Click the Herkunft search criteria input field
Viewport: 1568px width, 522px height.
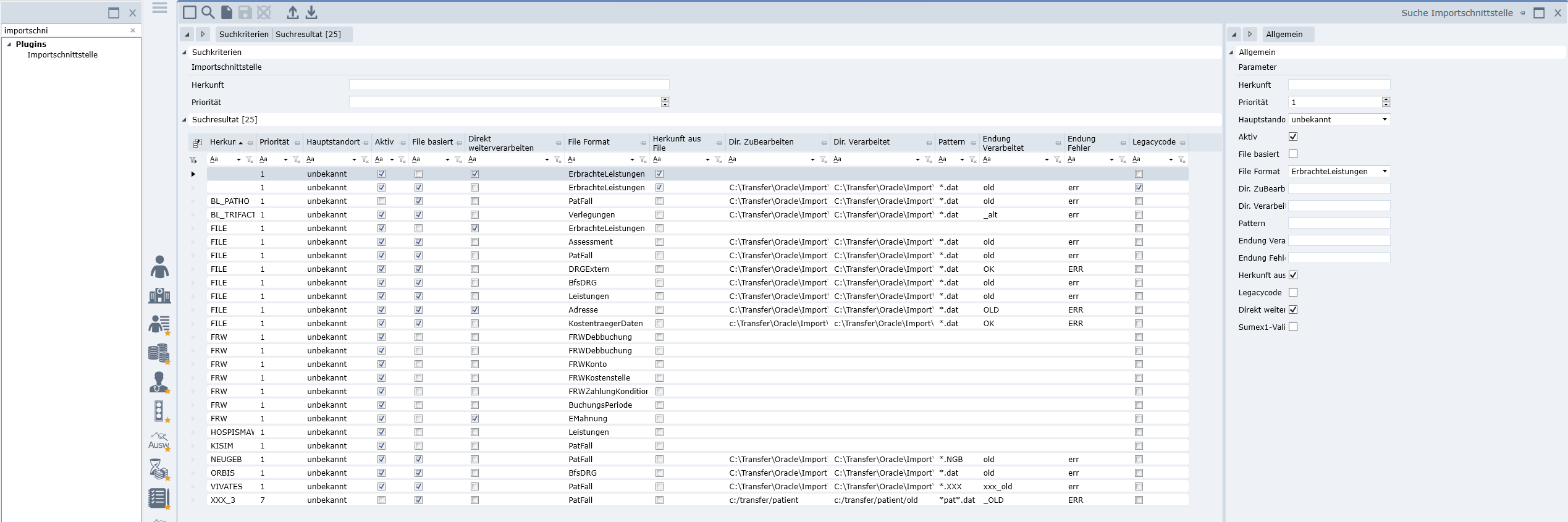[508, 85]
